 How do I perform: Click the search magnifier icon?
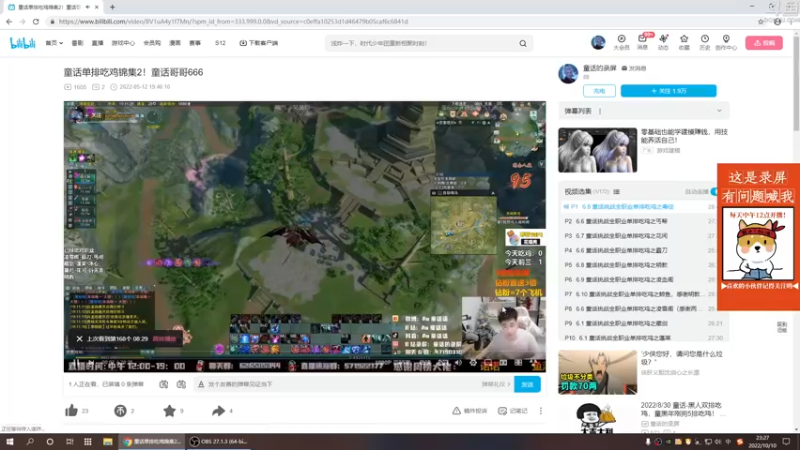coord(523,43)
